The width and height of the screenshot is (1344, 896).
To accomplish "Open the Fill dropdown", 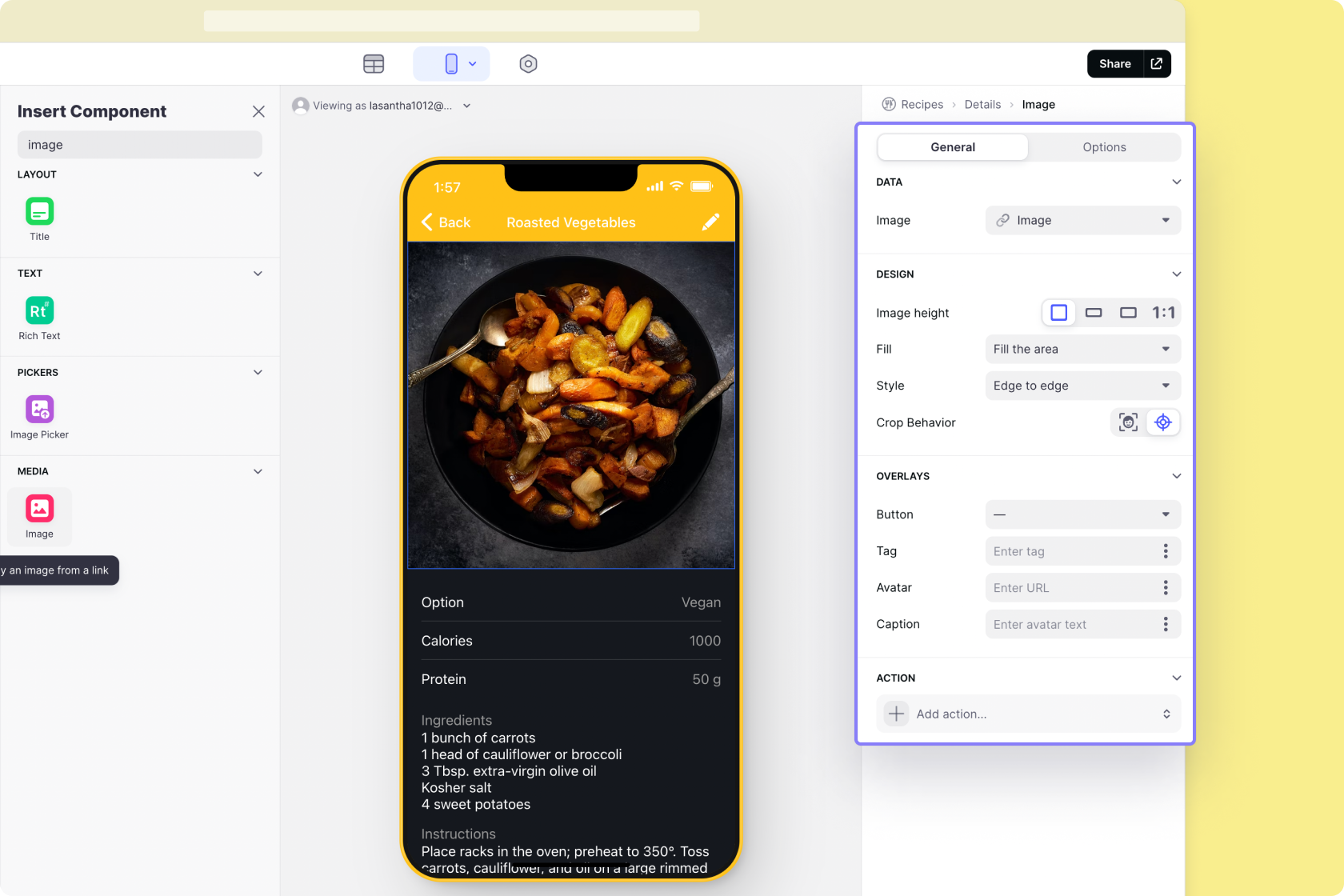I will tap(1082, 350).
